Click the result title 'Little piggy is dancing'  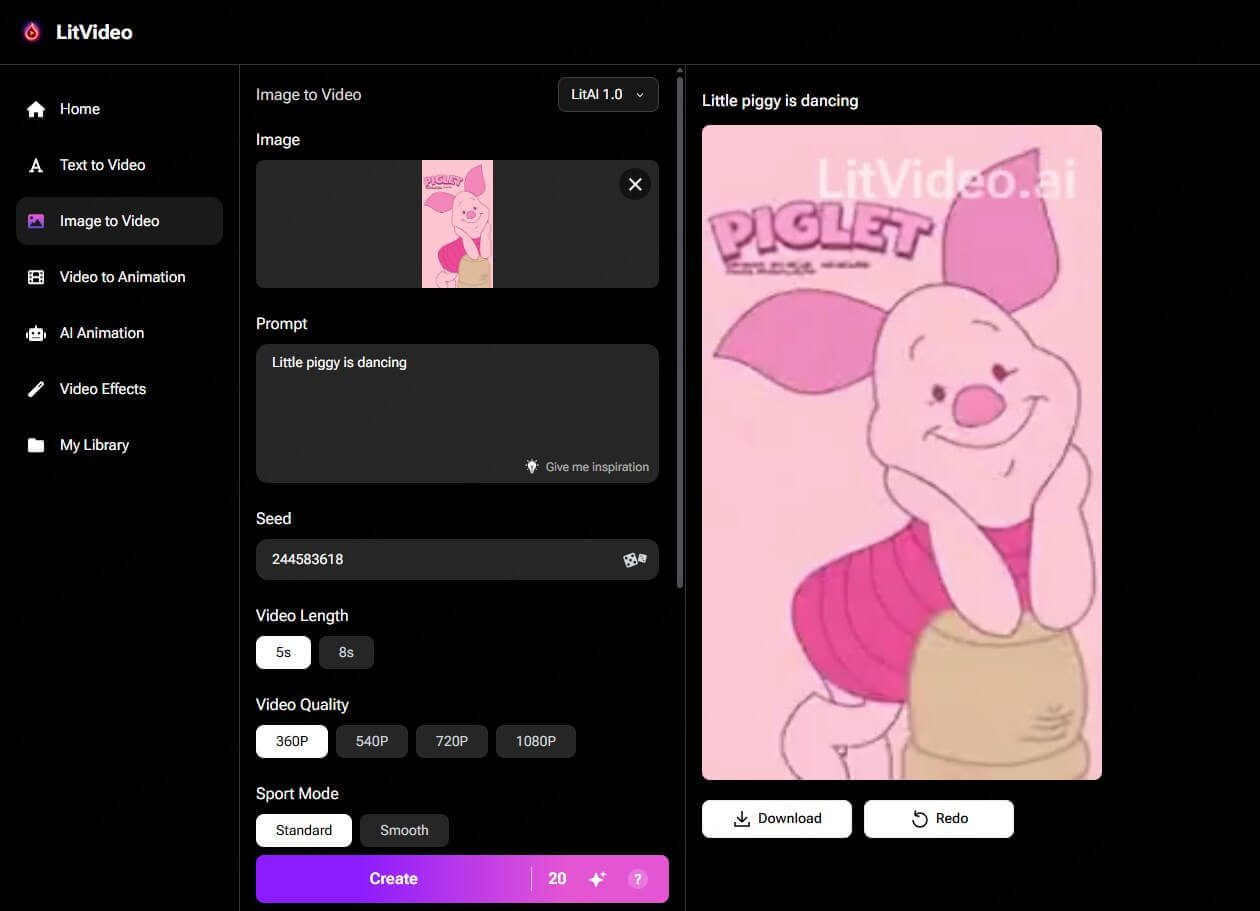coord(780,100)
